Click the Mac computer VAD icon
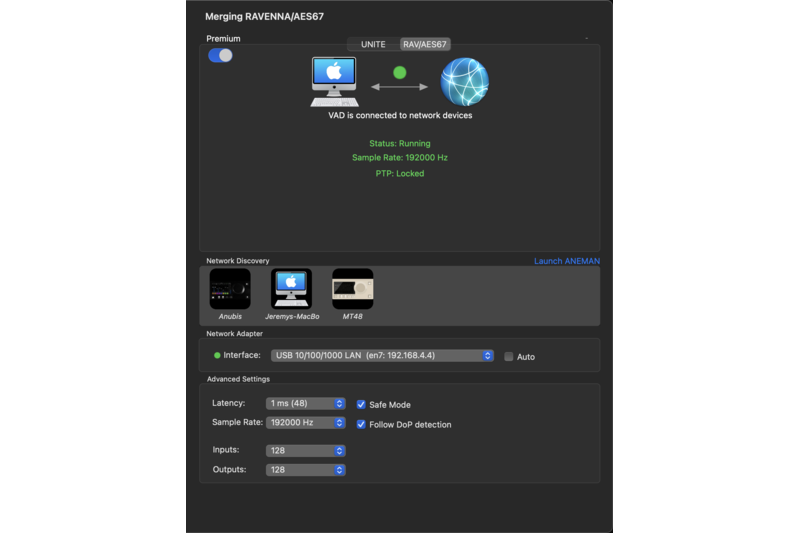This screenshot has width=800, height=533. point(334,82)
